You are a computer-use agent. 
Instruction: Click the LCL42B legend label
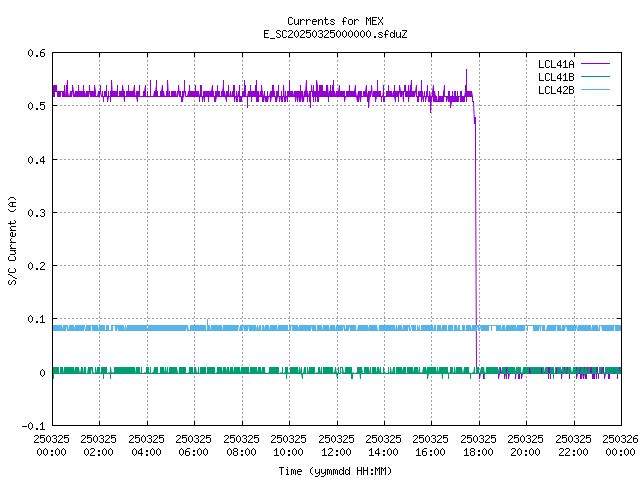(556, 90)
